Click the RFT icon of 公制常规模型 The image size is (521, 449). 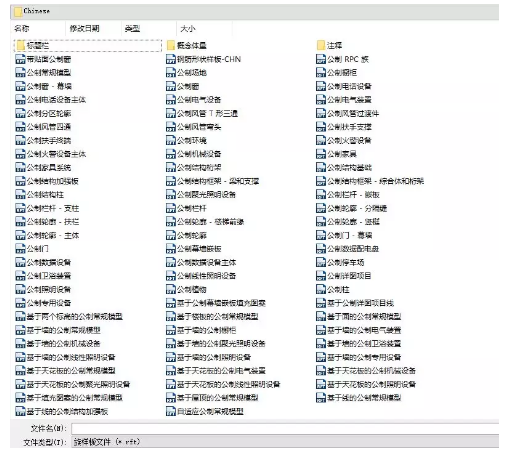click(x=20, y=72)
